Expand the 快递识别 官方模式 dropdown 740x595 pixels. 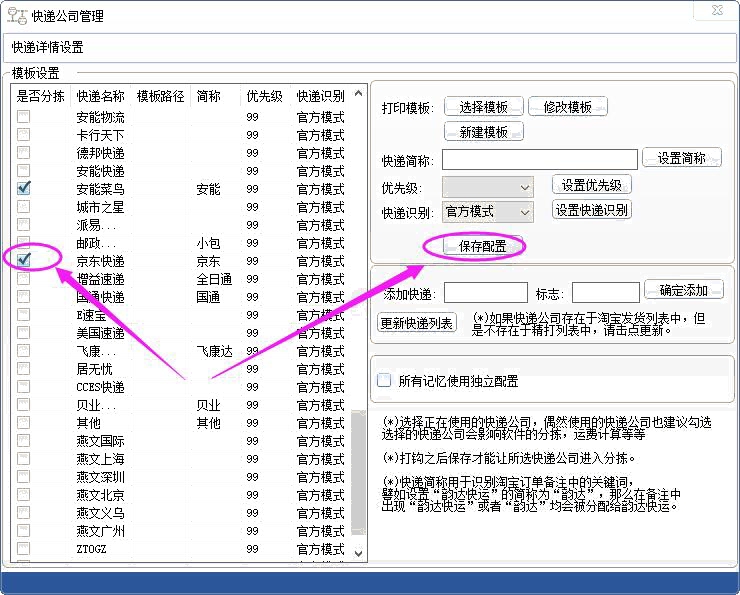[488, 212]
